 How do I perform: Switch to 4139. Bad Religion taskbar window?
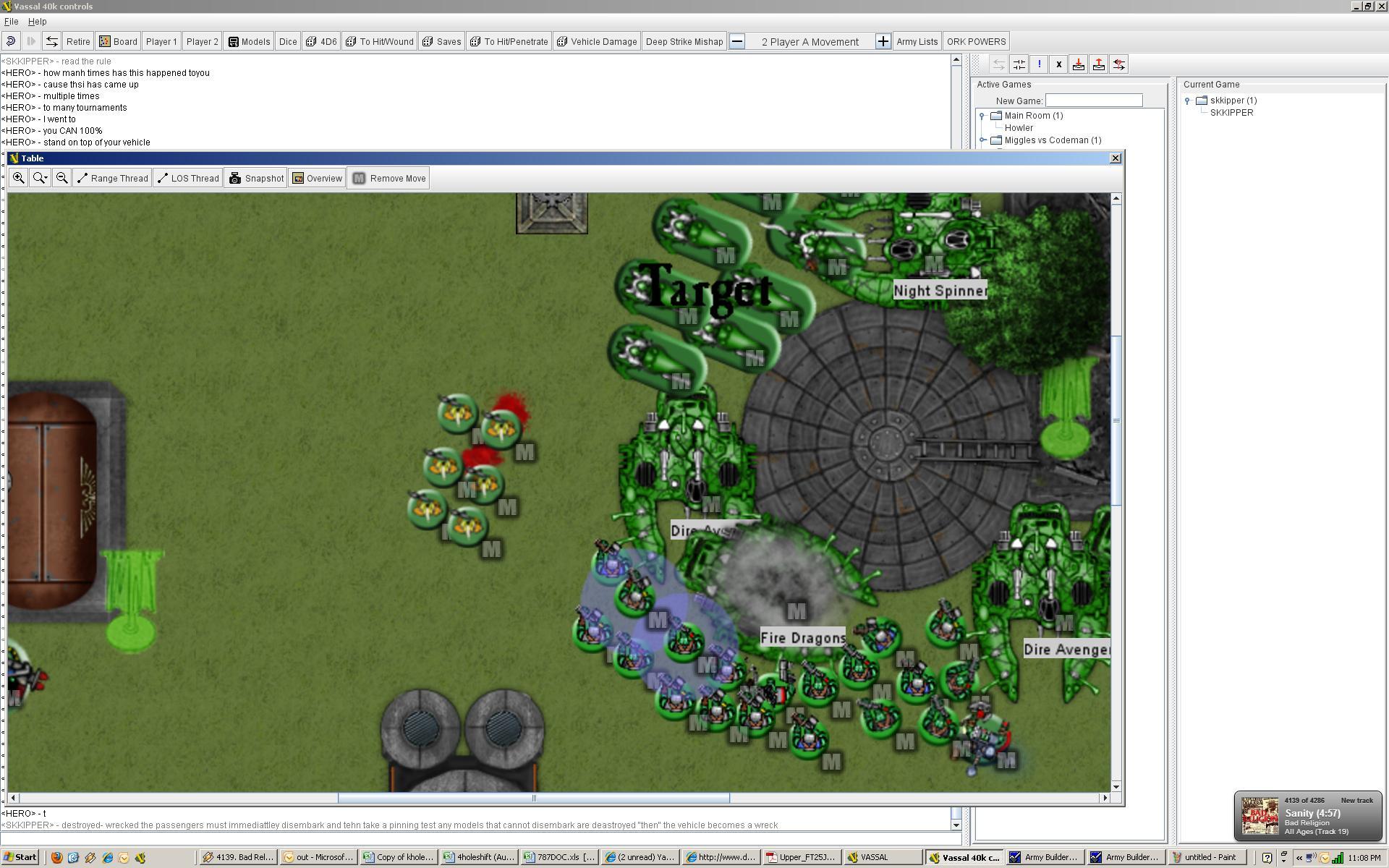[x=239, y=857]
